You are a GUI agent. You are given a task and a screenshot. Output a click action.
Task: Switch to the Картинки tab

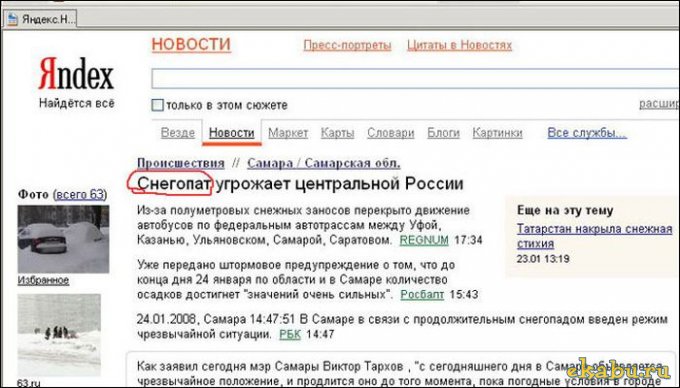[x=497, y=133]
